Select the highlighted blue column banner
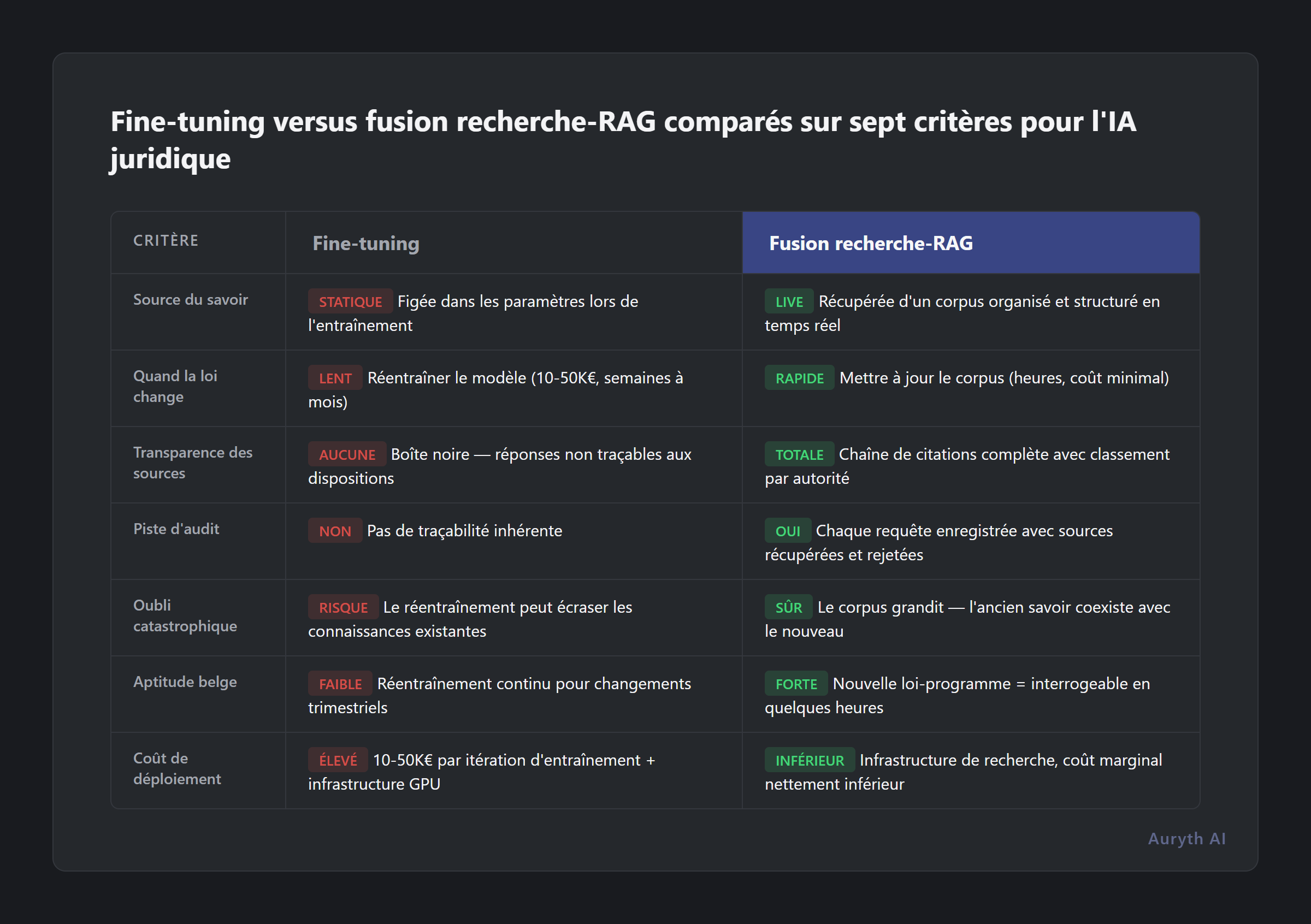1311x924 pixels. [x=970, y=242]
